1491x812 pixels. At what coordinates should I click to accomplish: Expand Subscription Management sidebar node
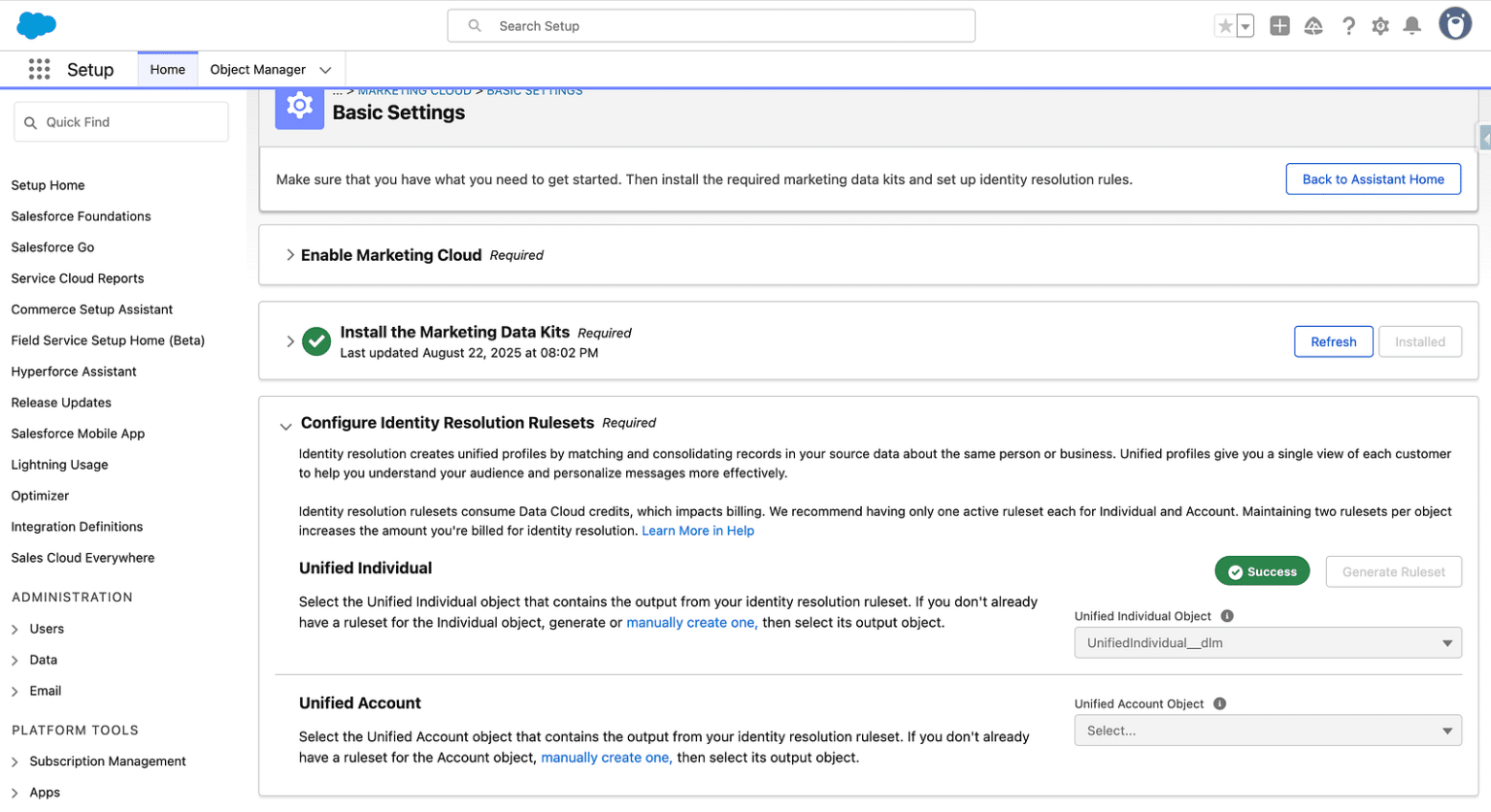15,762
